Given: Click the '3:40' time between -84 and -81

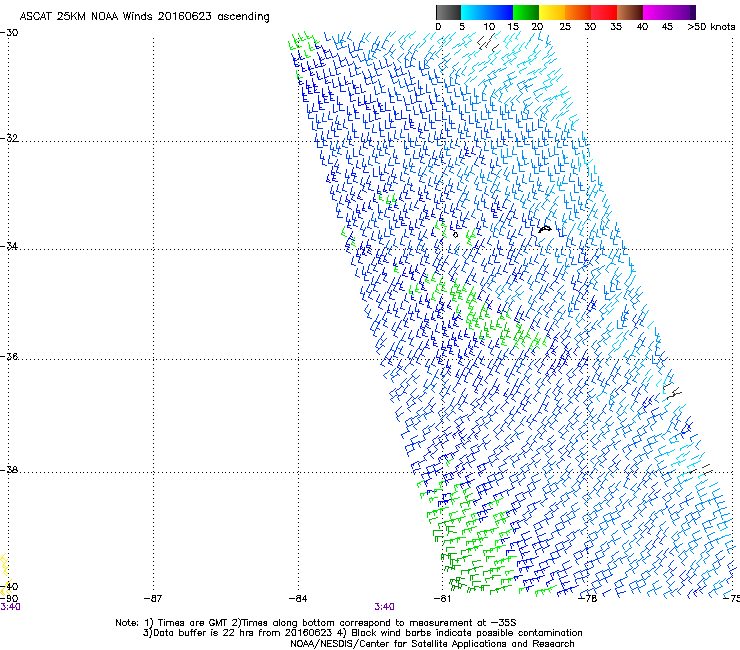Looking at the screenshot, I should pos(385,607).
